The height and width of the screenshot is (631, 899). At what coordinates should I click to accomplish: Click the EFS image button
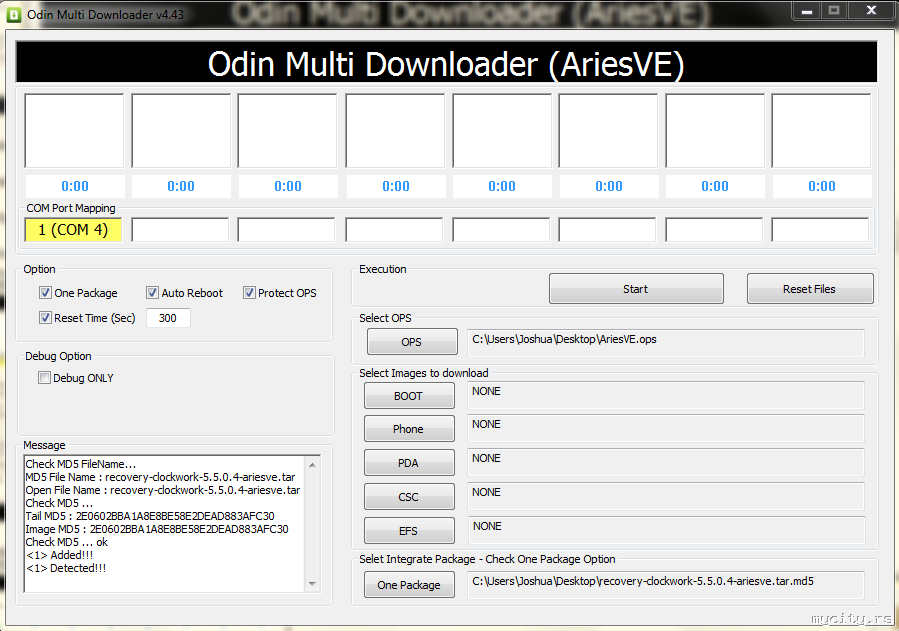(409, 531)
